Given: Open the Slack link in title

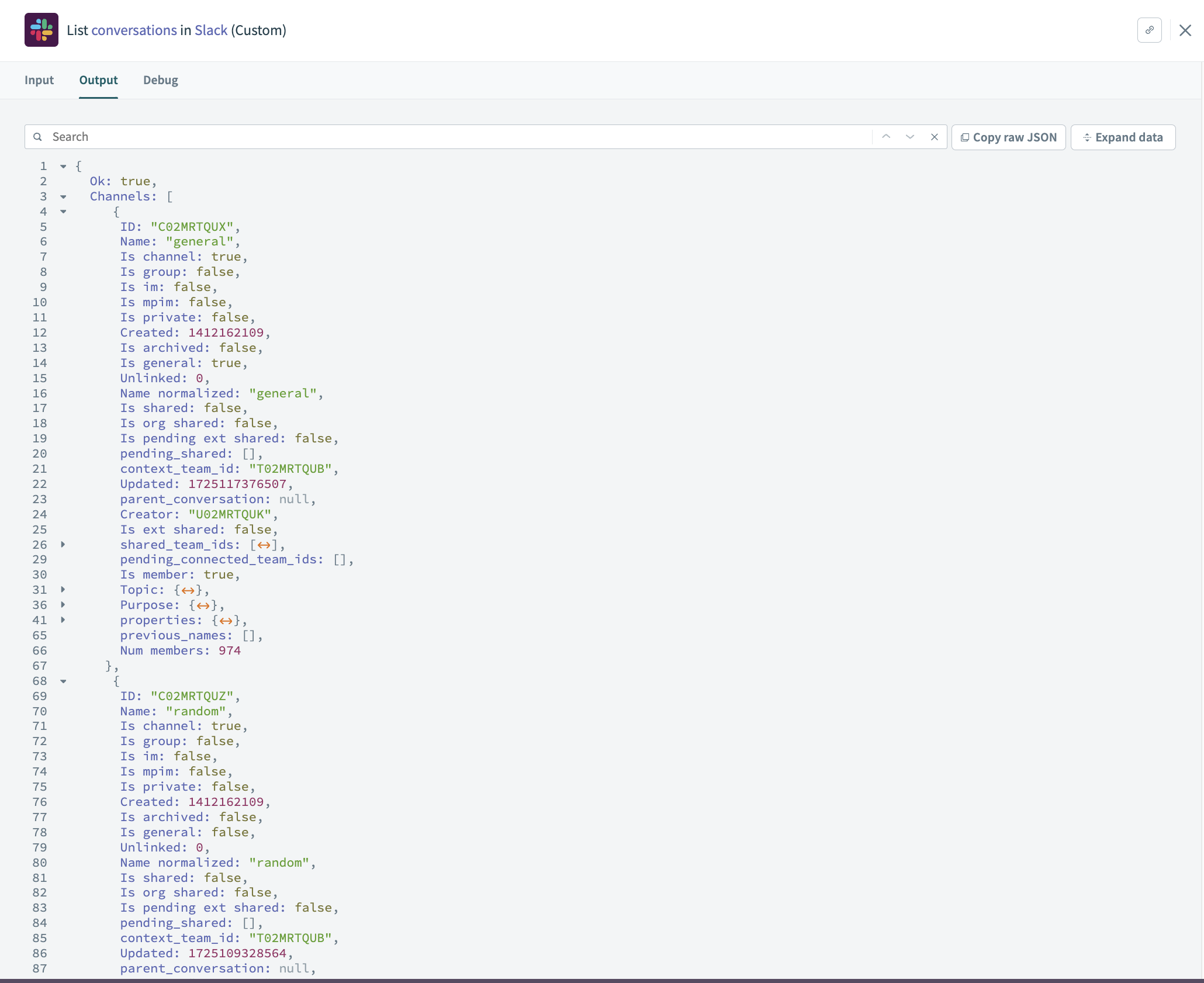Looking at the screenshot, I should tap(212, 30).
